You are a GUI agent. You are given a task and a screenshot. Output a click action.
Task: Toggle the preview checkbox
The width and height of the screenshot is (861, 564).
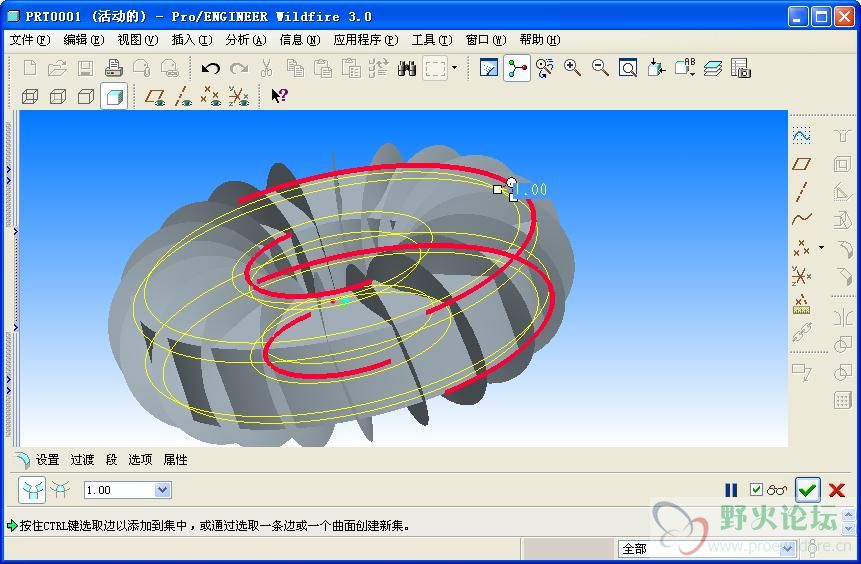coord(756,489)
